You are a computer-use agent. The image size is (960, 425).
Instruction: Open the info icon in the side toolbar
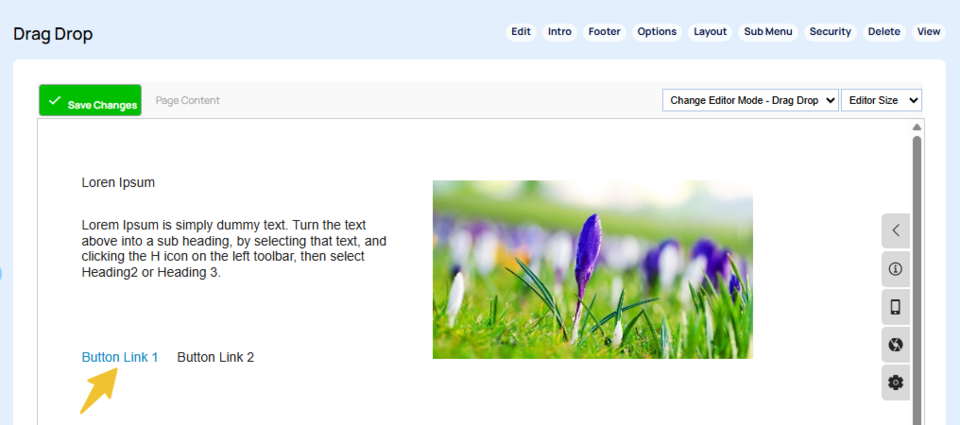tap(895, 268)
